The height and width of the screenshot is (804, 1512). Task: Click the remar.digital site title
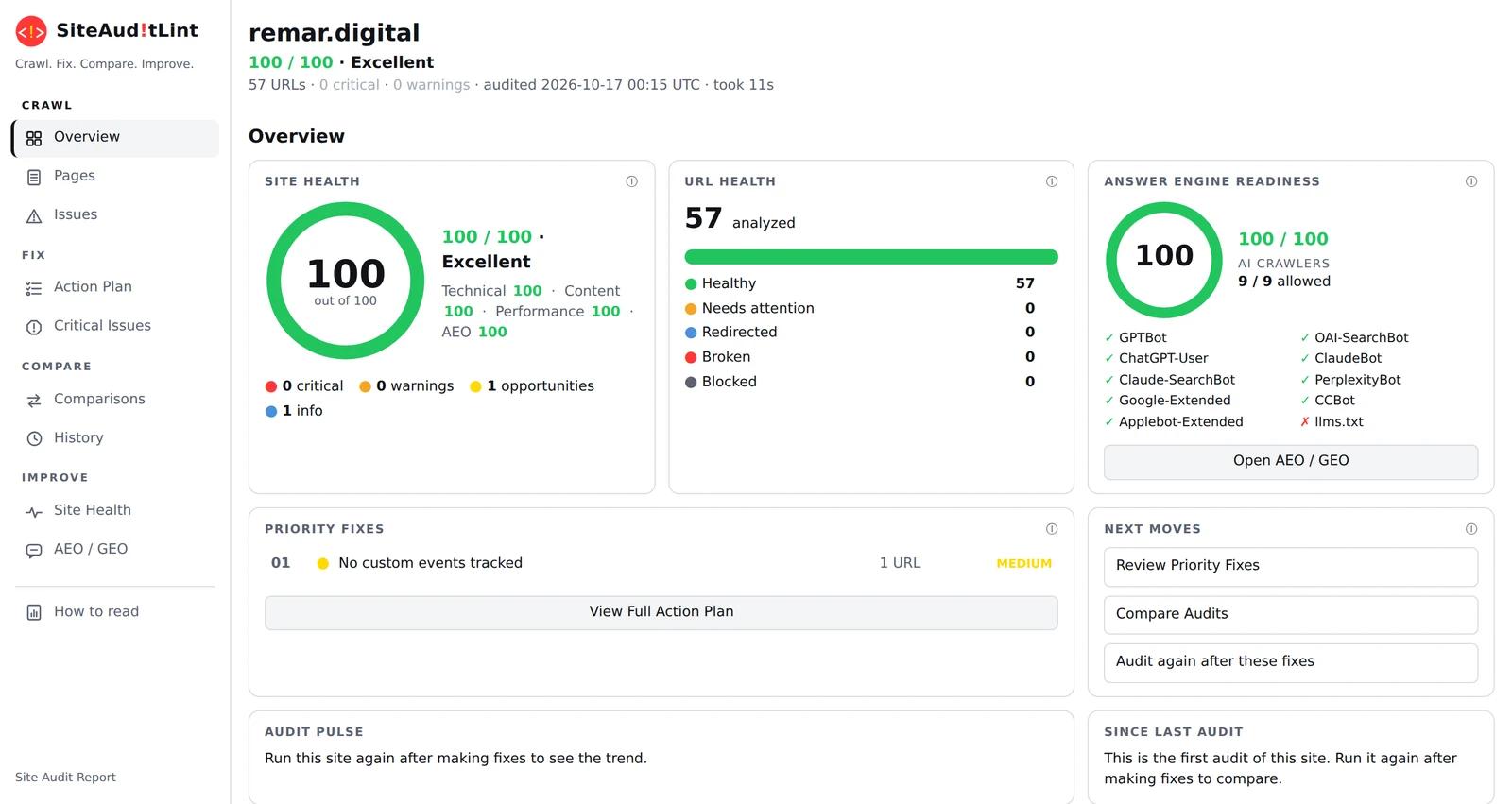point(334,33)
